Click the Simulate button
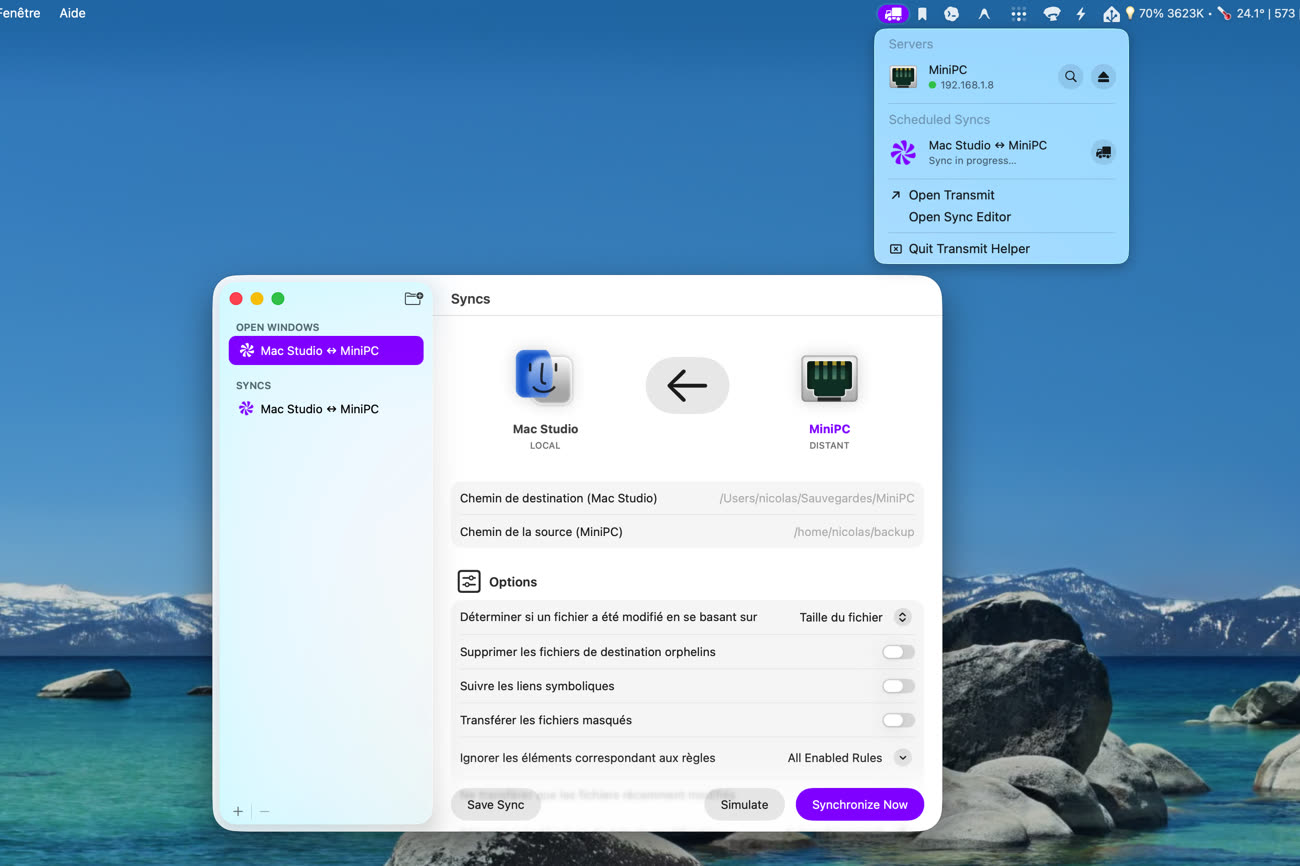This screenshot has height=866, width=1300. pyautogui.click(x=744, y=804)
